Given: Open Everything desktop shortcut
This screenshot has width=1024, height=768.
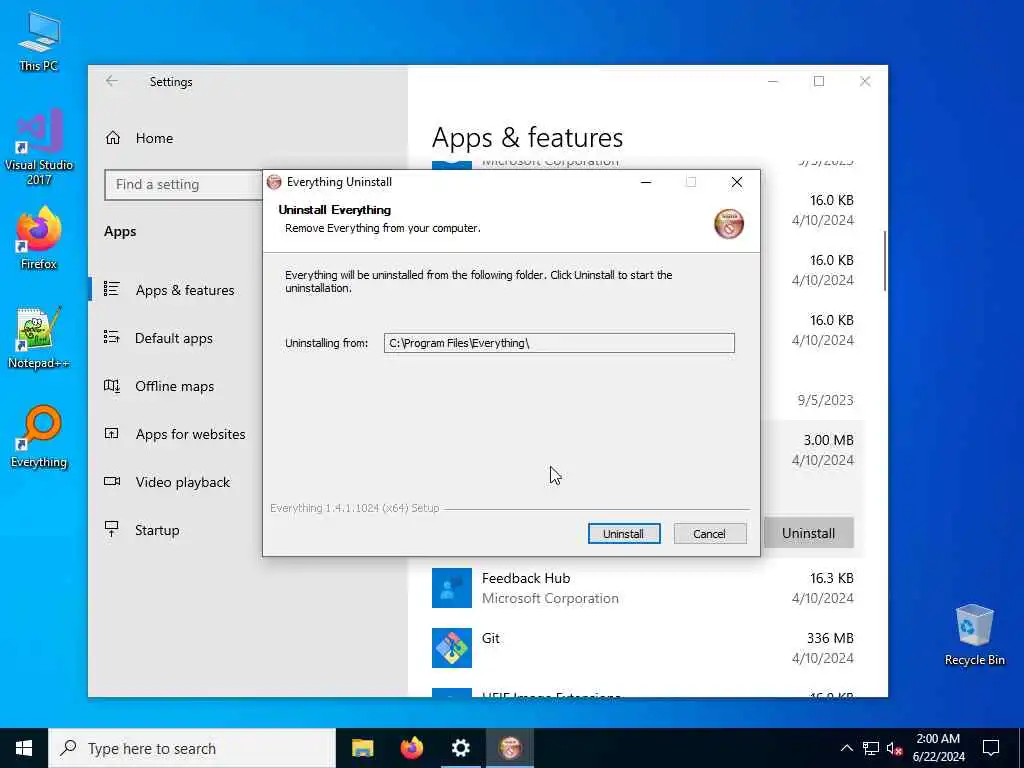Looking at the screenshot, I should pos(39,437).
